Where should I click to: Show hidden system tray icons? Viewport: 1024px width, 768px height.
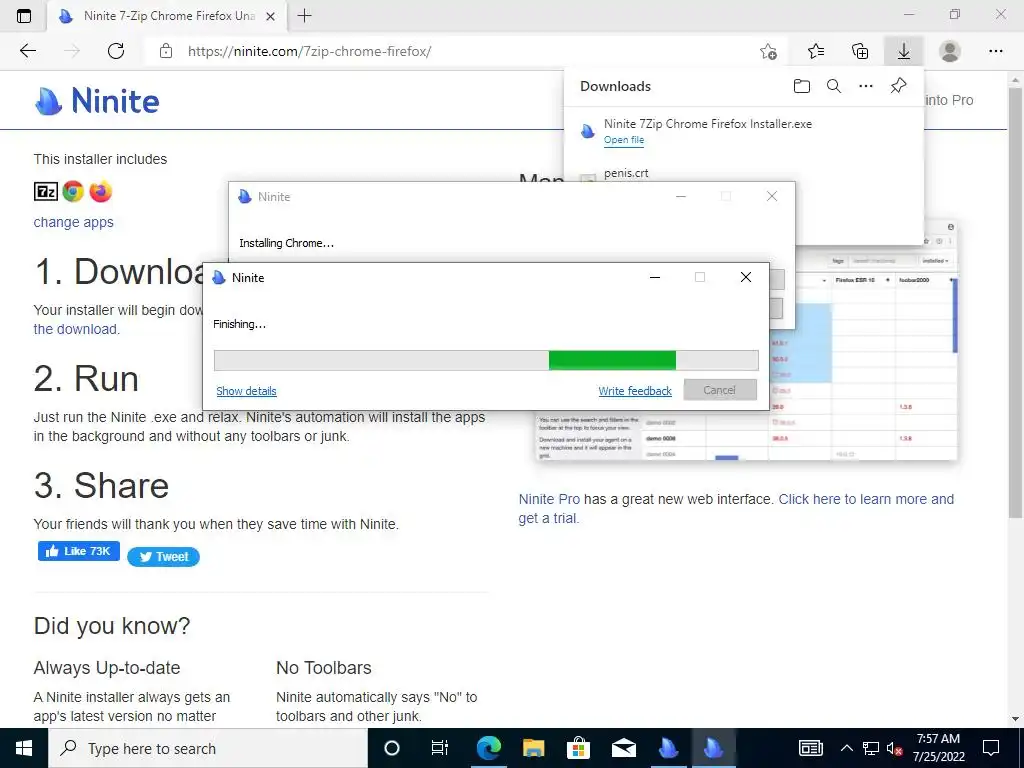click(846, 748)
